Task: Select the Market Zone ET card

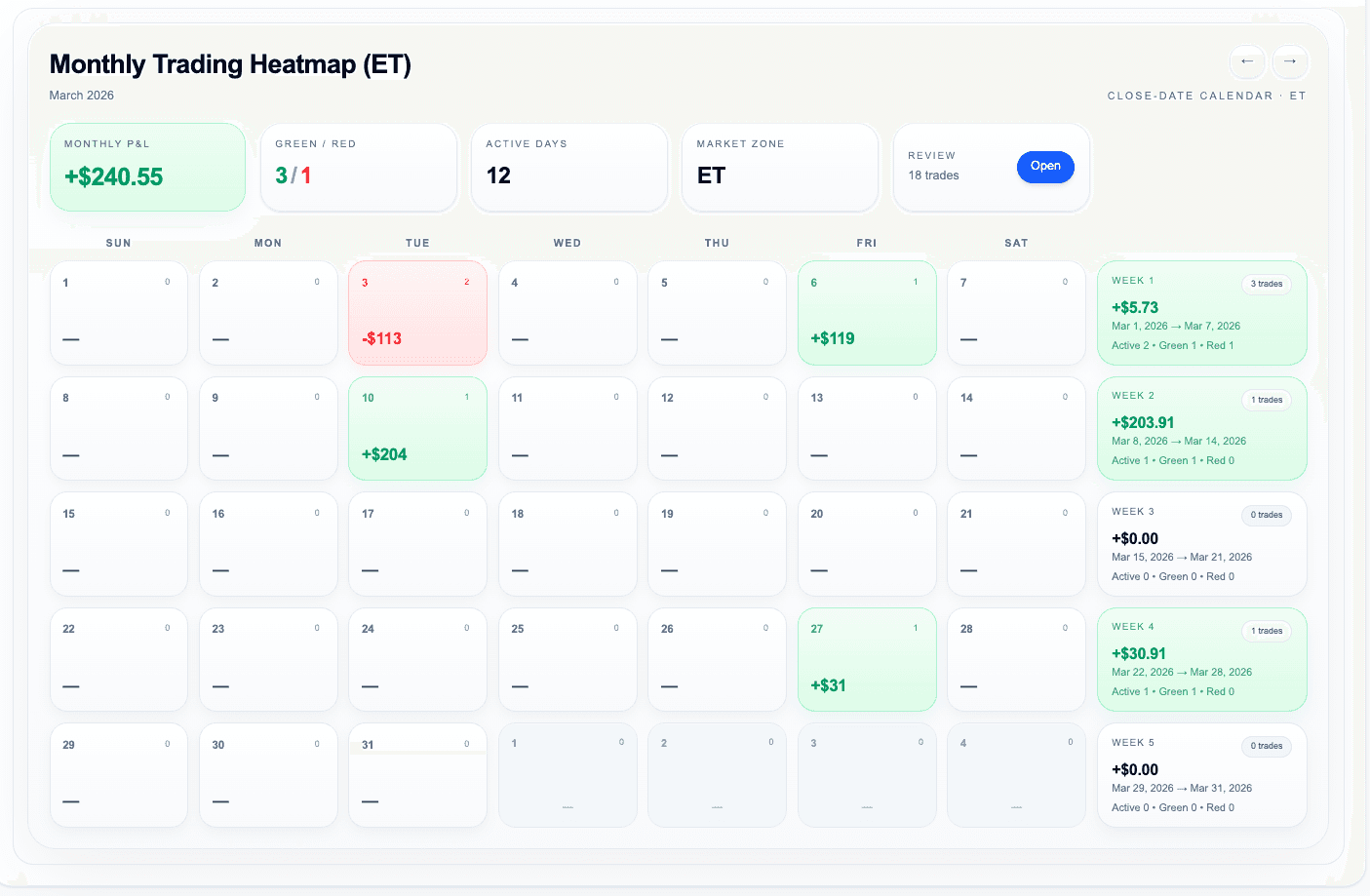Action: pos(780,167)
